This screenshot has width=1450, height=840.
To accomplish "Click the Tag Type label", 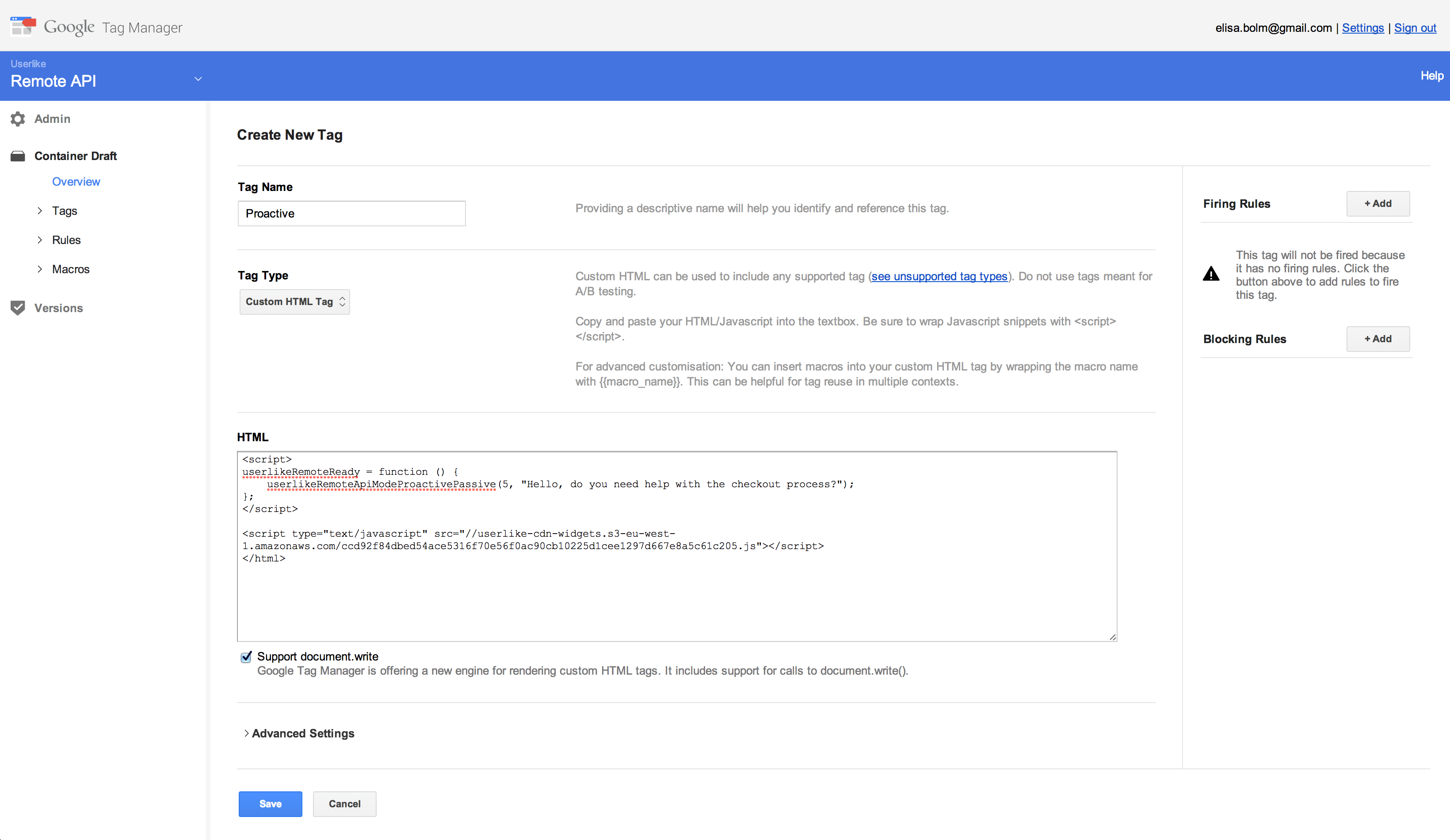I will [263, 275].
